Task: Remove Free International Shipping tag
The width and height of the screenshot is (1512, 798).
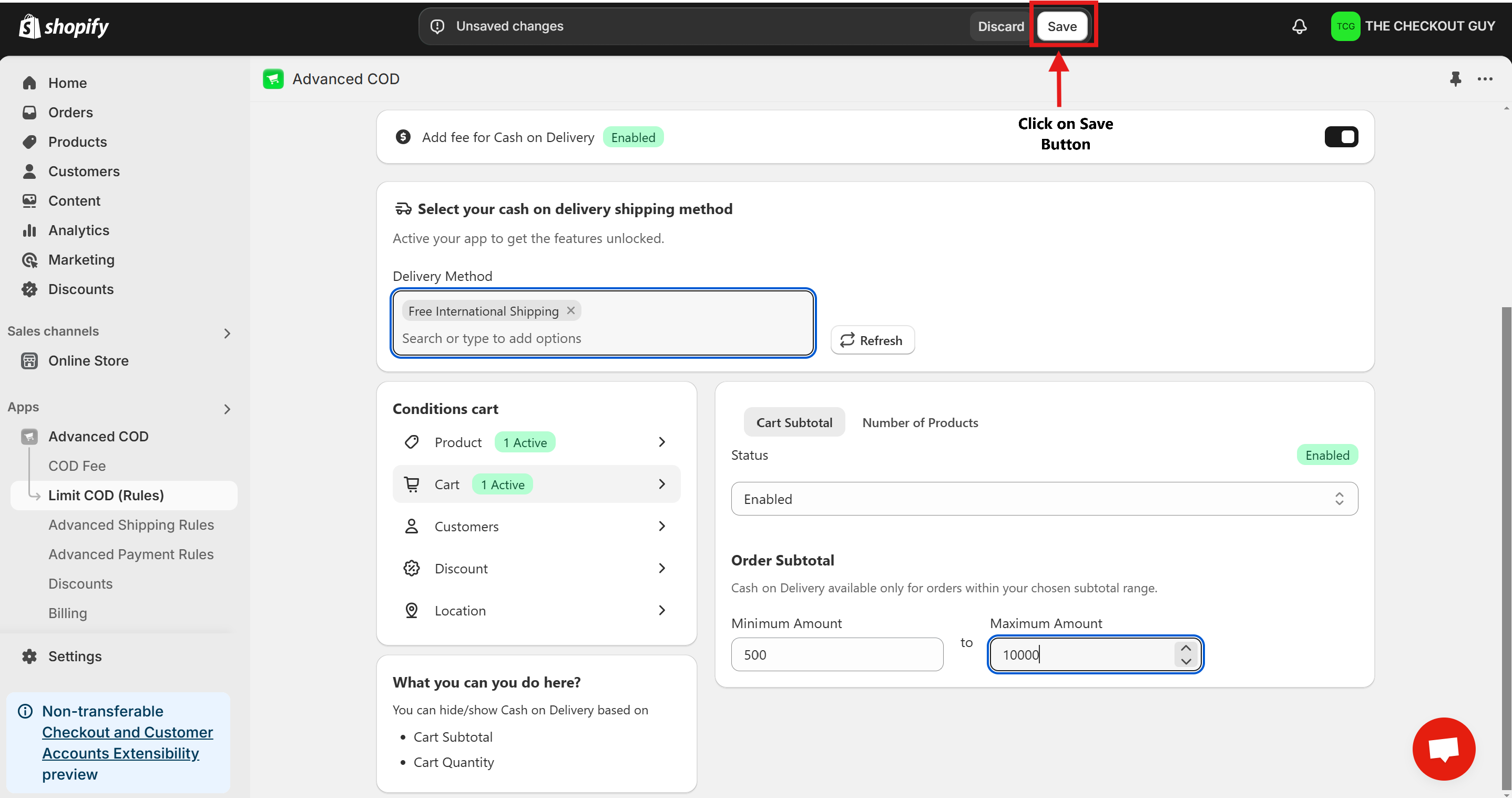Action: pyautogui.click(x=570, y=311)
